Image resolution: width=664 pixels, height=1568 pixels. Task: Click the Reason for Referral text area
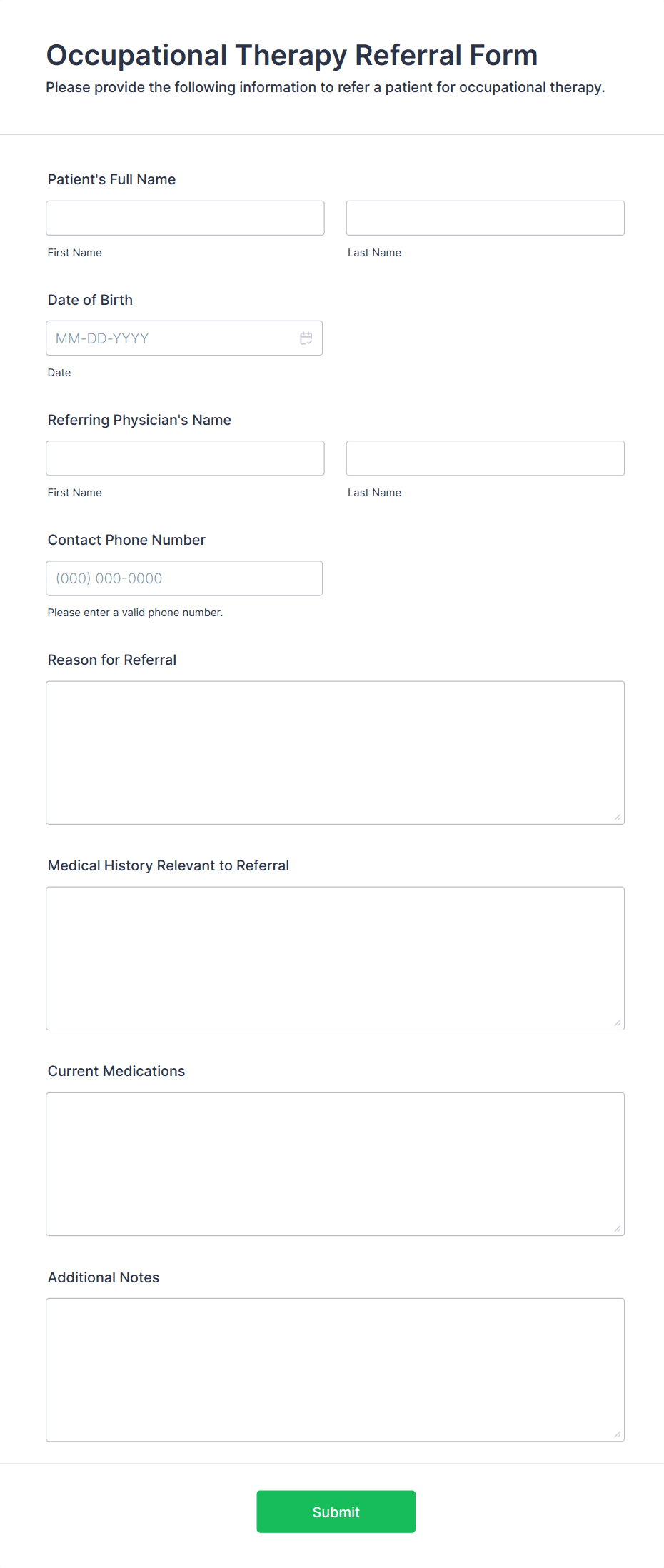click(x=335, y=753)
